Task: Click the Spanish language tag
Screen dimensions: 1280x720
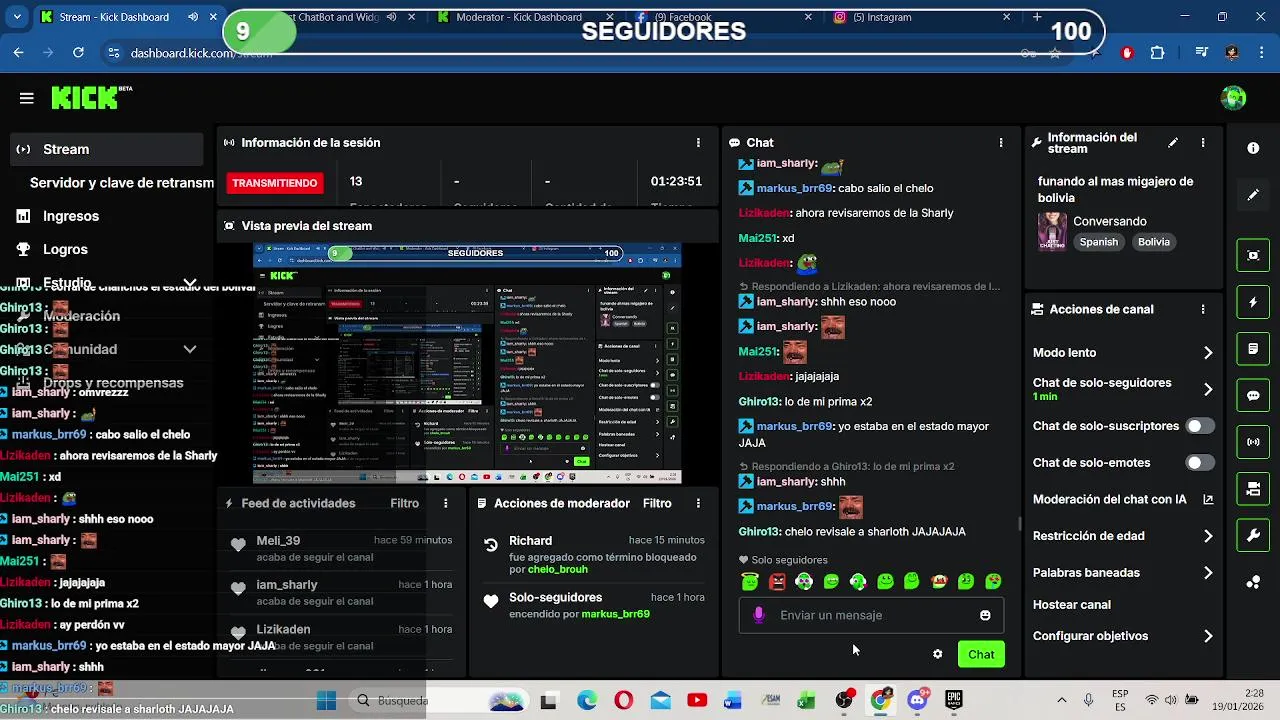Action: [x=1099, y=242]
